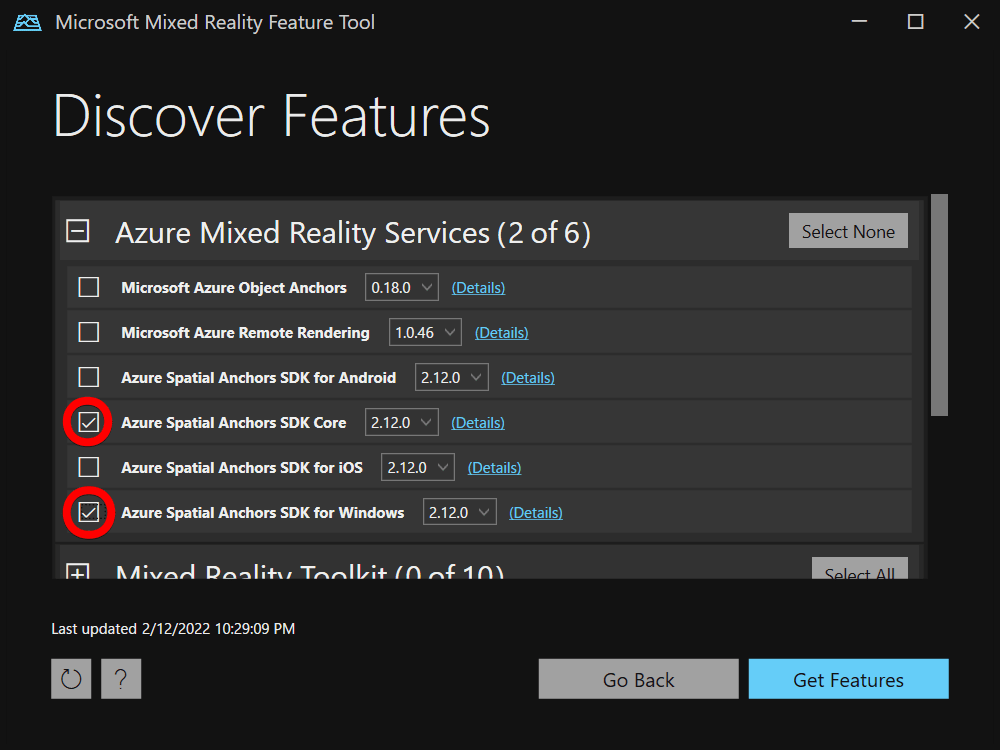Maximize the Feature Tool window

tap(915, 22)
